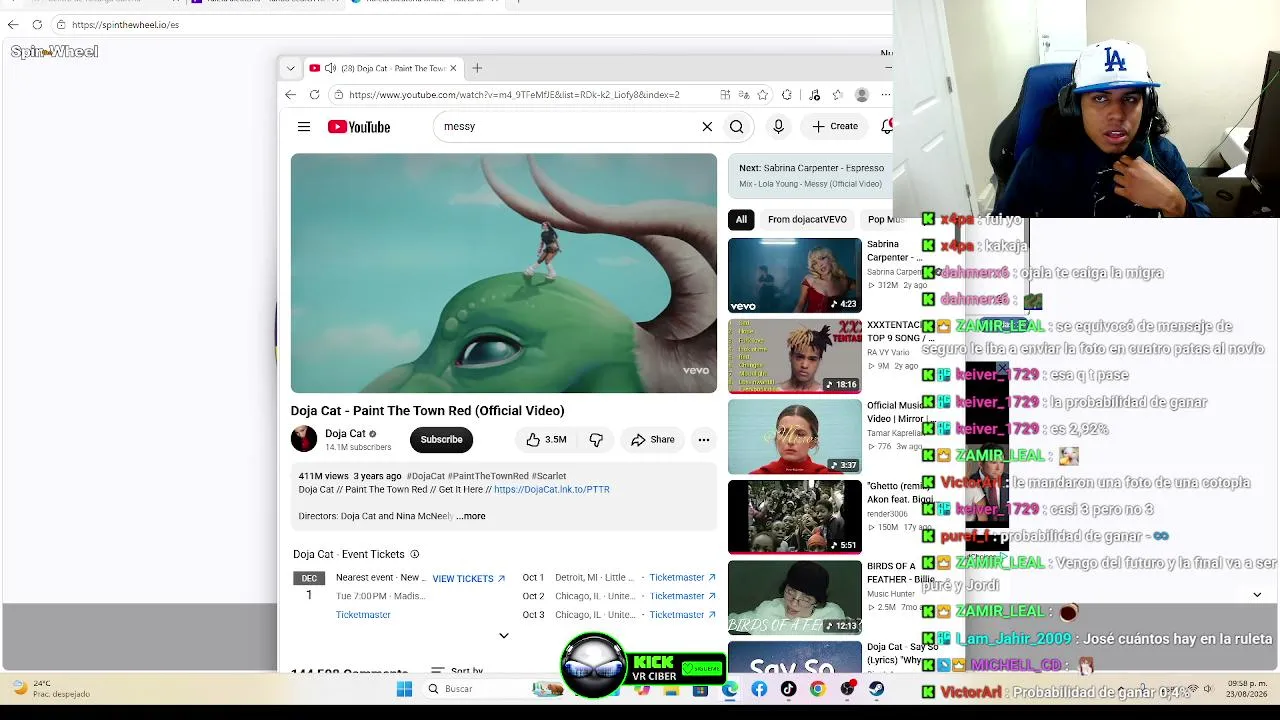Open Ghetto remix Akon thumbnail 5:51
The height and width of the screenshot is (720, 1280).
(794, 517)
